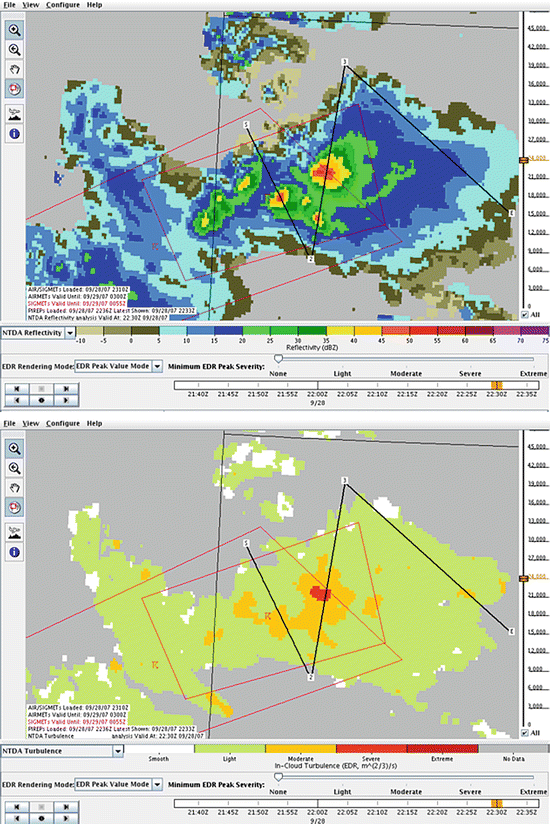Viewport: 550px width, 824px height.
Task: Open airplane-over-terrain cross-section tool in Reflectivity window
Action: coord(14,114)
